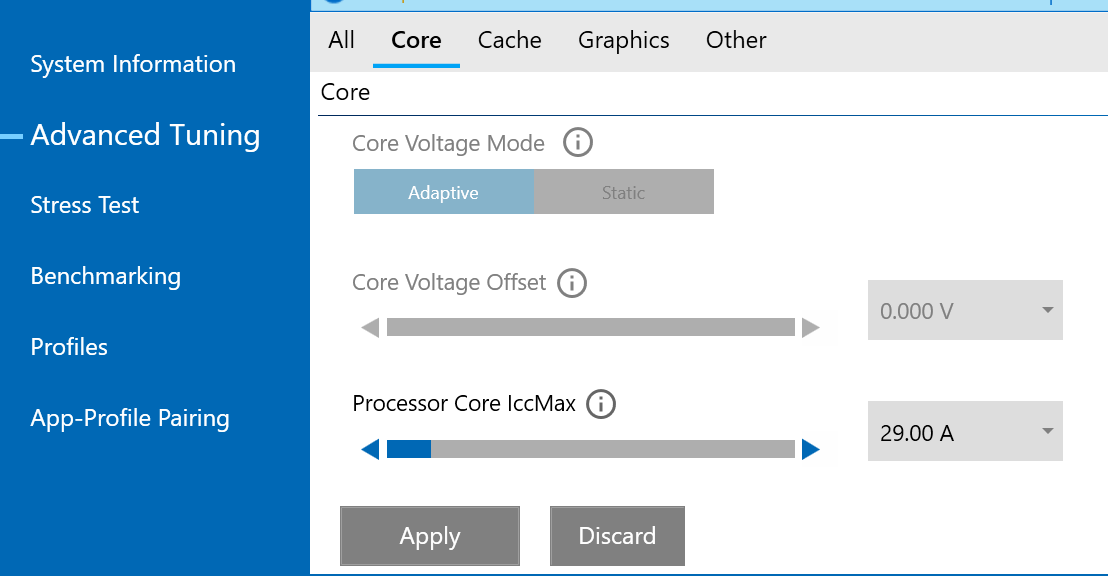Viewport: 1108px width, 576px height.
Task: Select Adaptive core voltage mode
Action: pyautogui.click(x=443, y=191)
